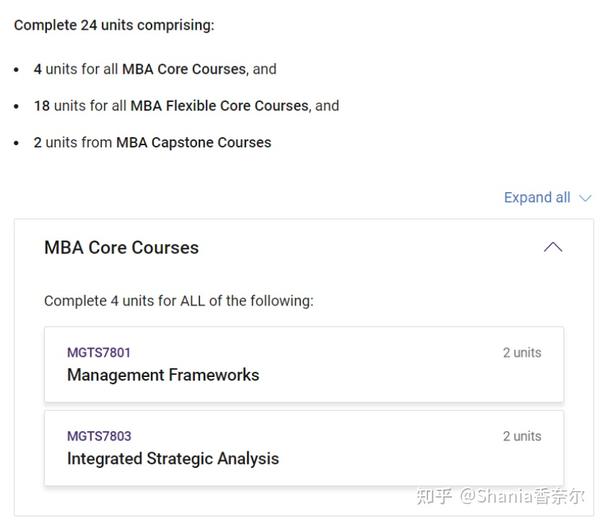Click the bold 4 units number in first bullet
Screen dimensions: 600x520
(38, 69)
